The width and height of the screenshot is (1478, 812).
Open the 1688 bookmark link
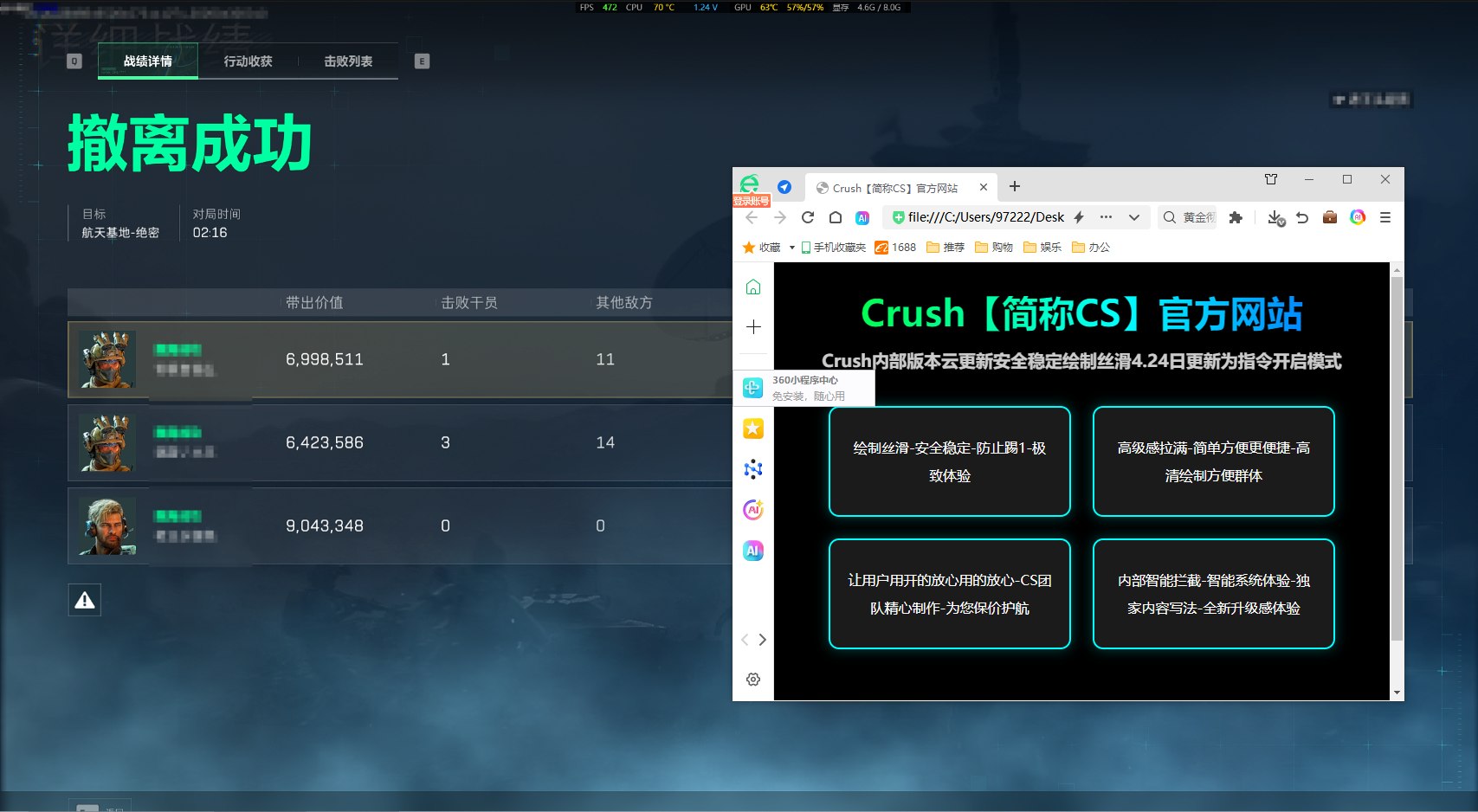895,248
